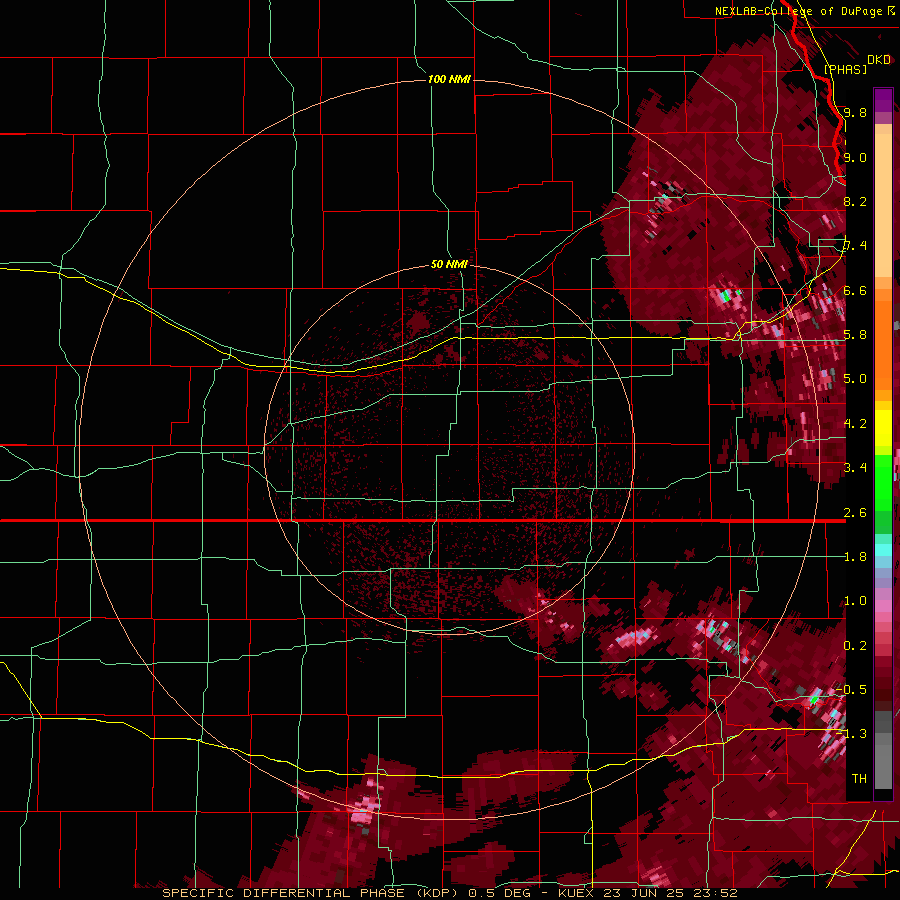Viewport: 900px width, 900px height.
Task: Click the 5.8 value on color scale
Action: point(855,334)
